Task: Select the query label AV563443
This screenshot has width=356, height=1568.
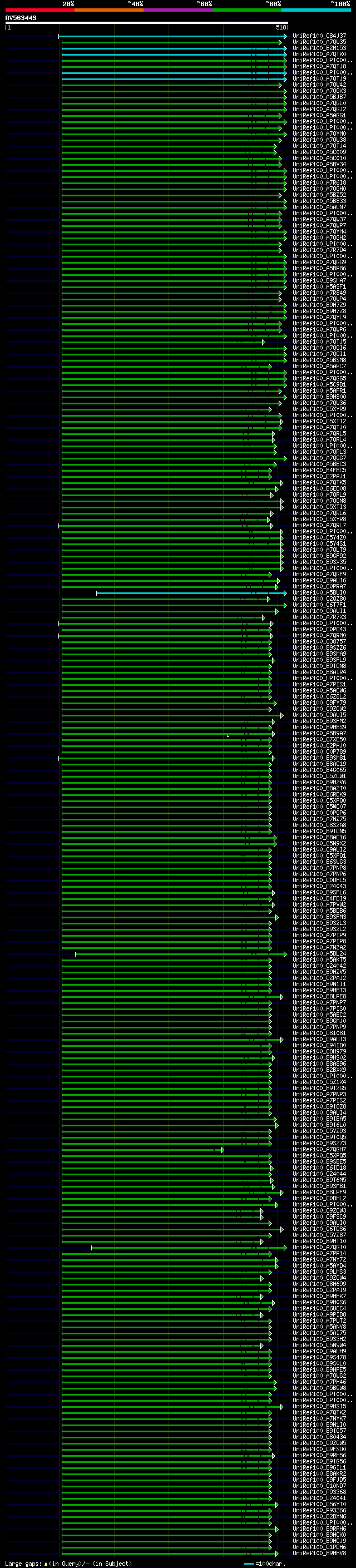Action: 21,18
